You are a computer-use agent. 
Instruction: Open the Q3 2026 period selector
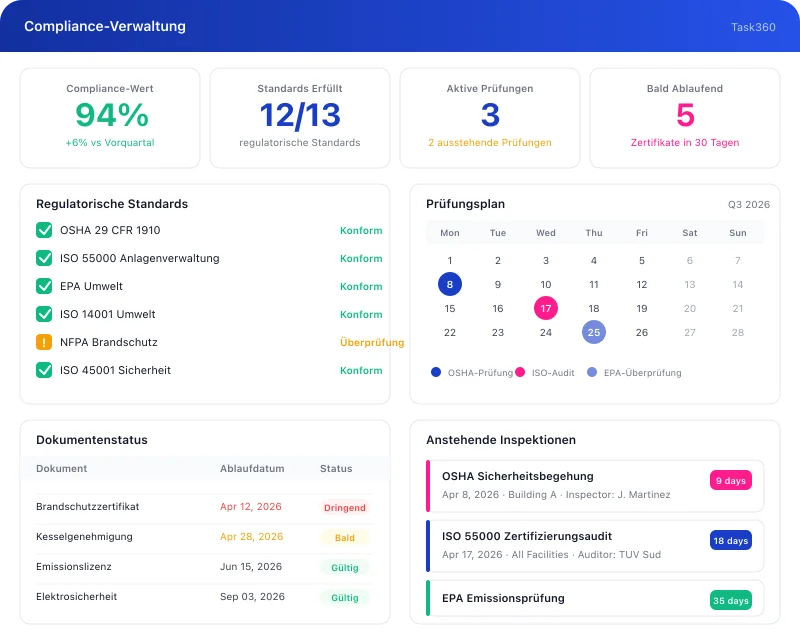tap(748, 204)
